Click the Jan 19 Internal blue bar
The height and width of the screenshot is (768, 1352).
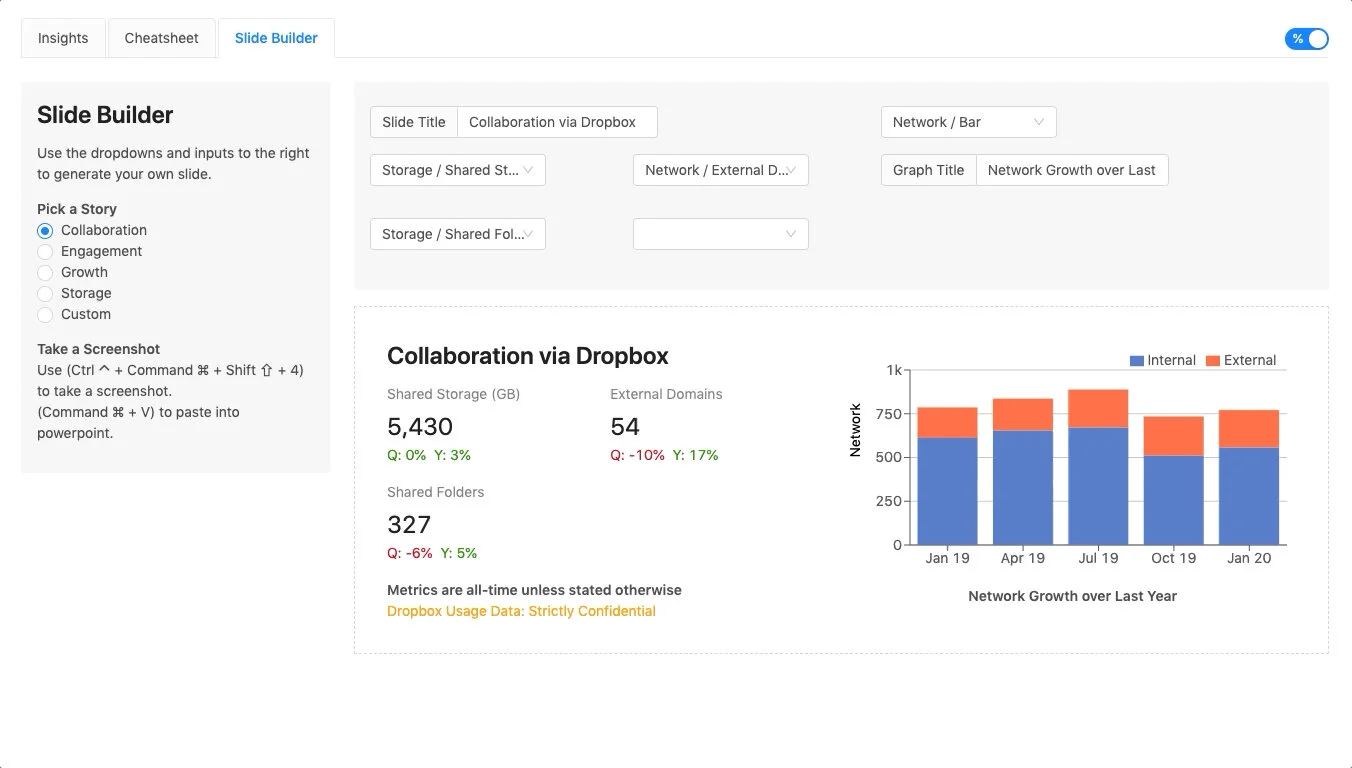click(x=947, y=491)
